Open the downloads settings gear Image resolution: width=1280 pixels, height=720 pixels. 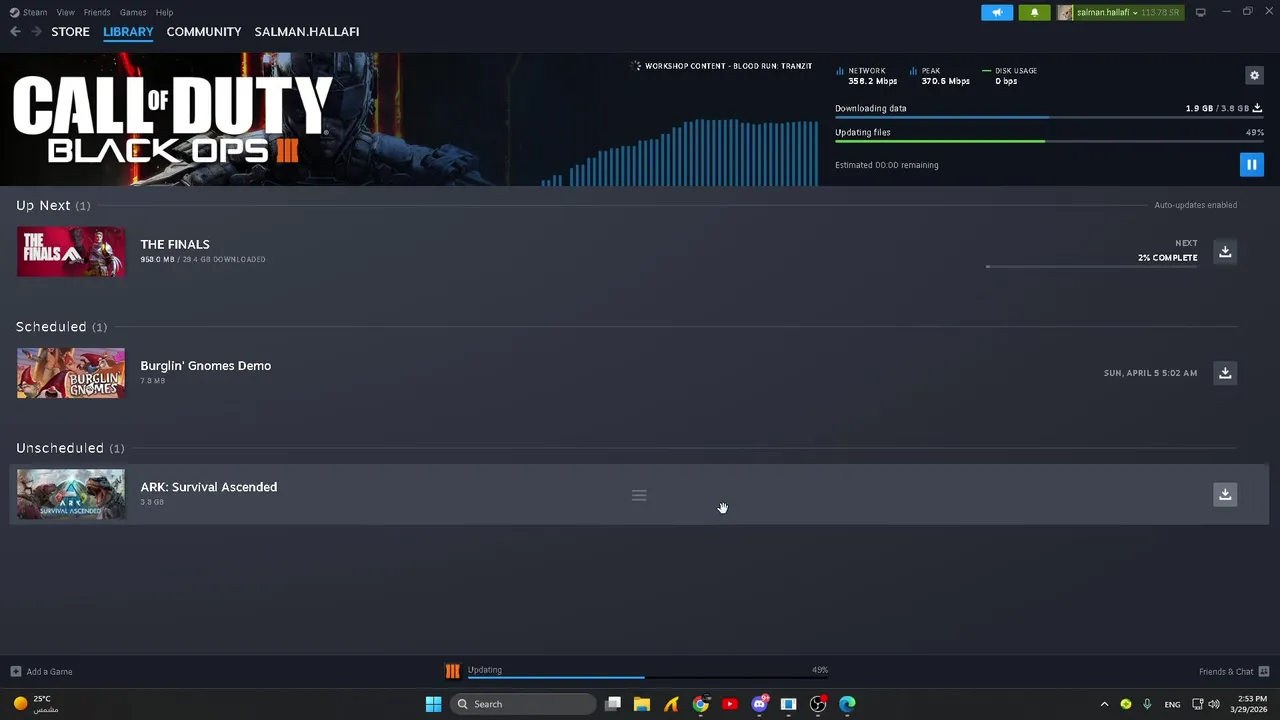click(1254, 75)
